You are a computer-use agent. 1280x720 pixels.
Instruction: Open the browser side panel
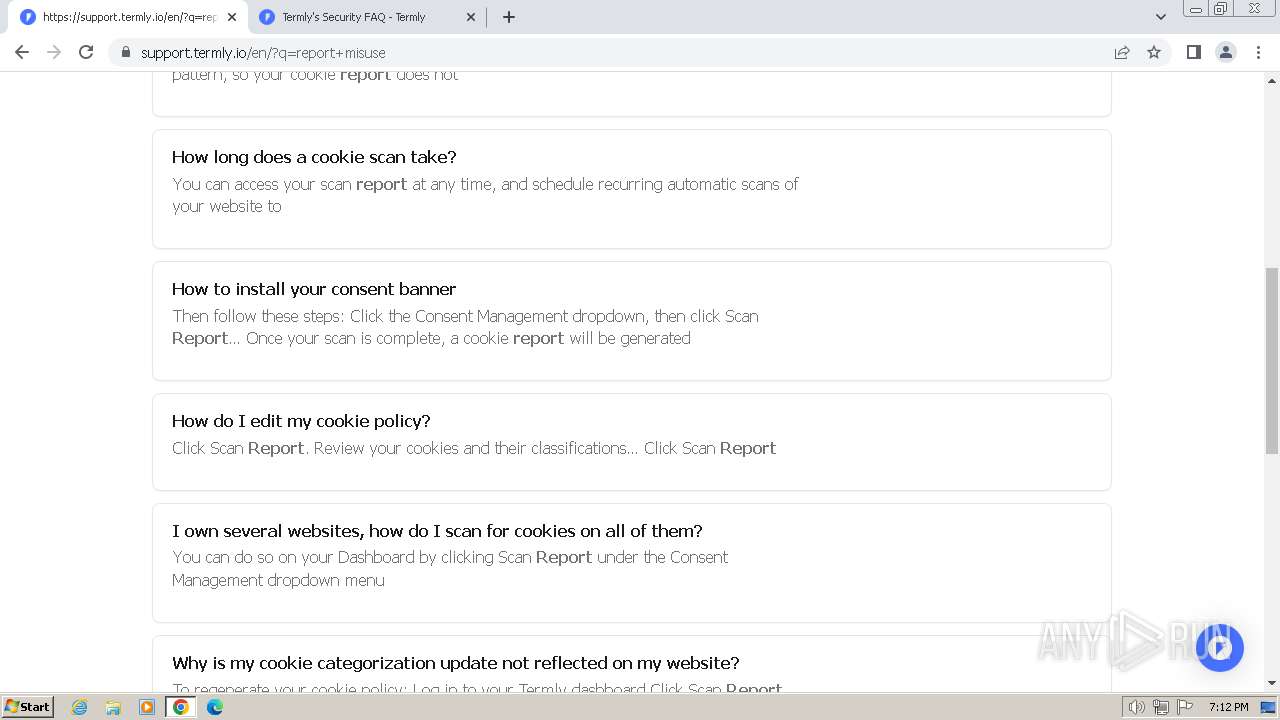click(x=1193, y=52)
